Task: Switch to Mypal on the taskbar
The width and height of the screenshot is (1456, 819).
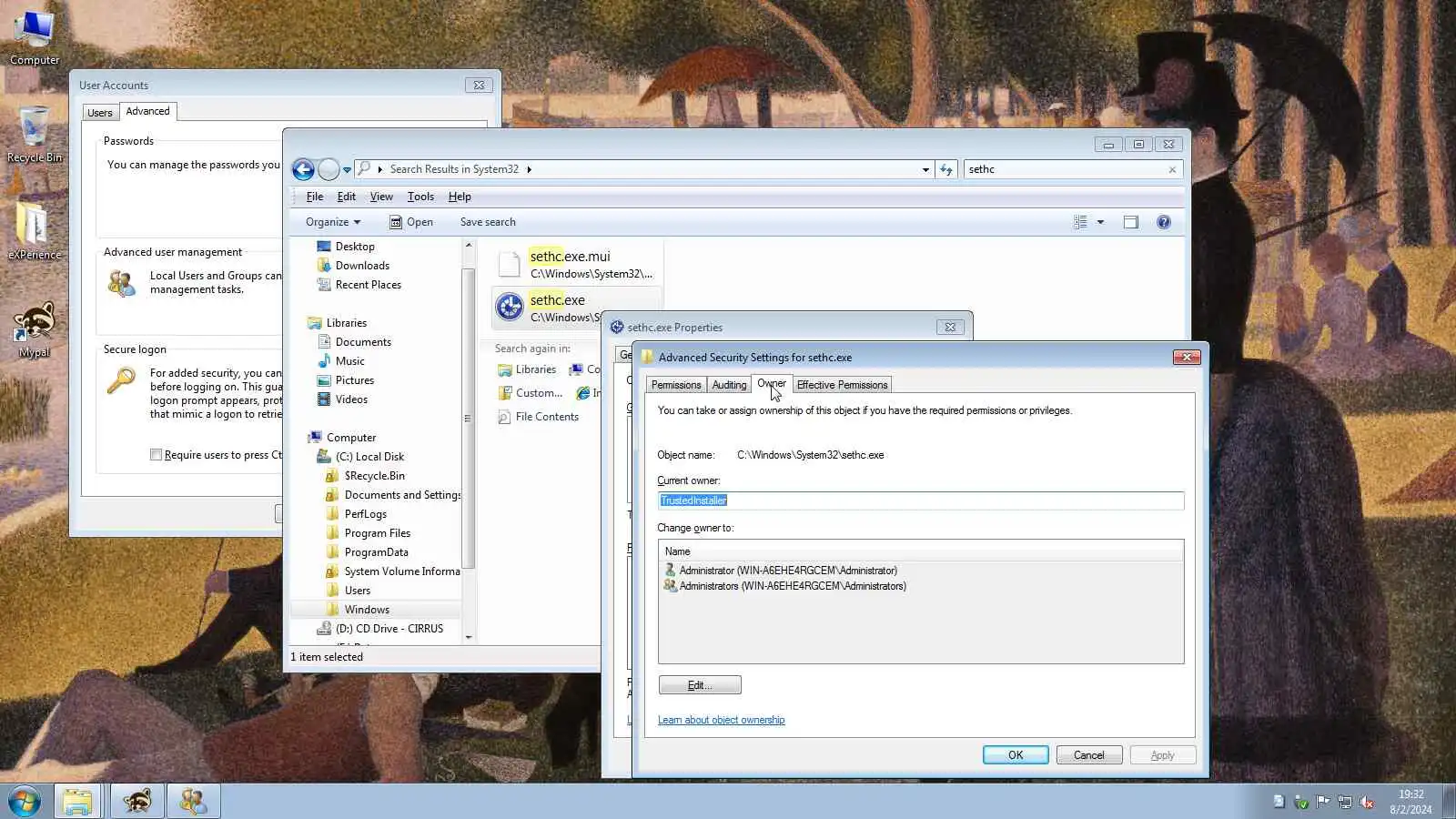Action: tap(137, 802)
